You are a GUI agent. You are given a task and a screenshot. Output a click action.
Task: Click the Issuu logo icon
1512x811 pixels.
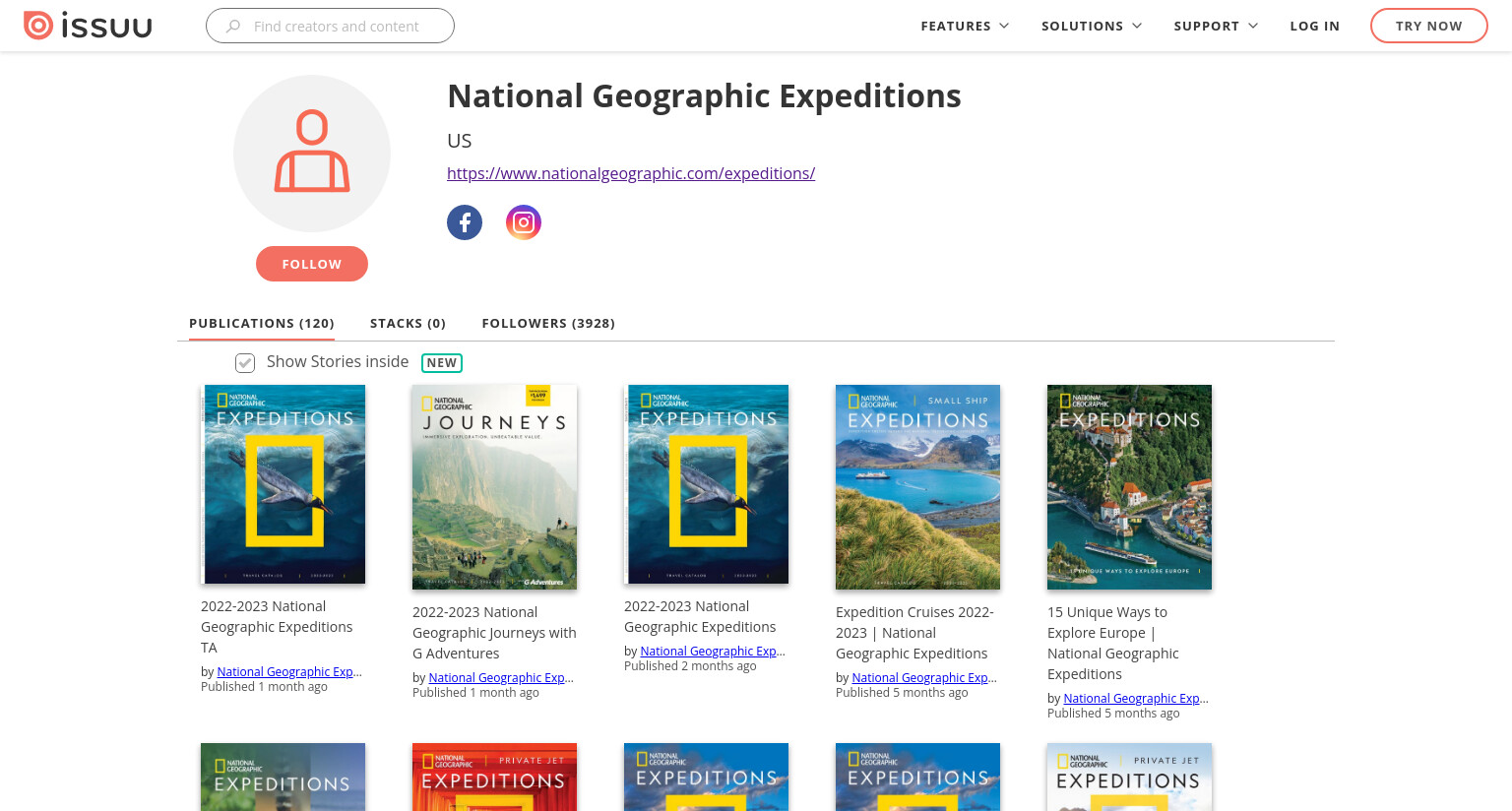point(88,26)
